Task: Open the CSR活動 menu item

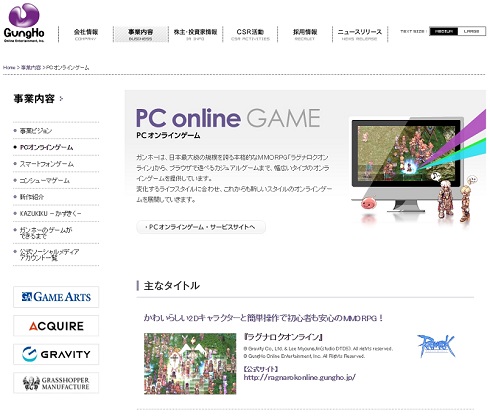Action: (x=250, y=34)
